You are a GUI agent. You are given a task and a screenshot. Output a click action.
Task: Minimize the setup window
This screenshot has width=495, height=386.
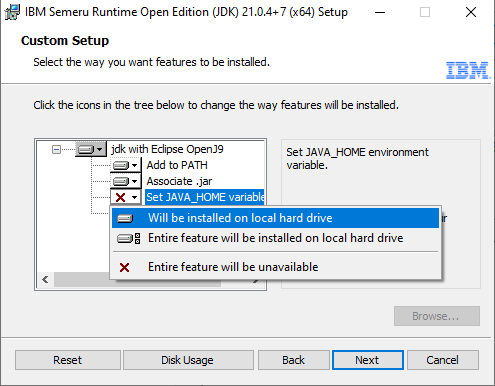coord(380,12)
